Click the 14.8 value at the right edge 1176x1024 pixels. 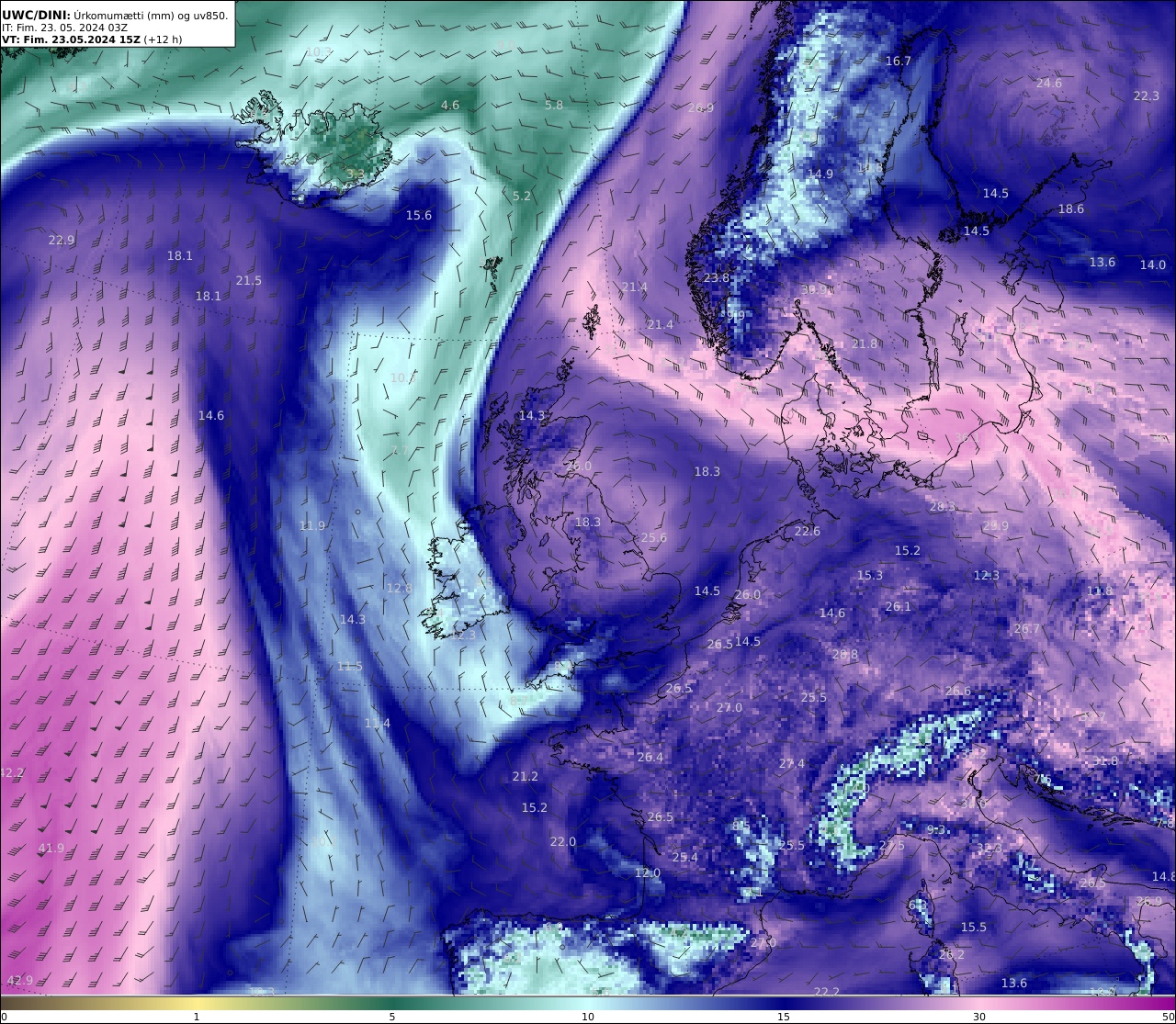pos(1163,877)
